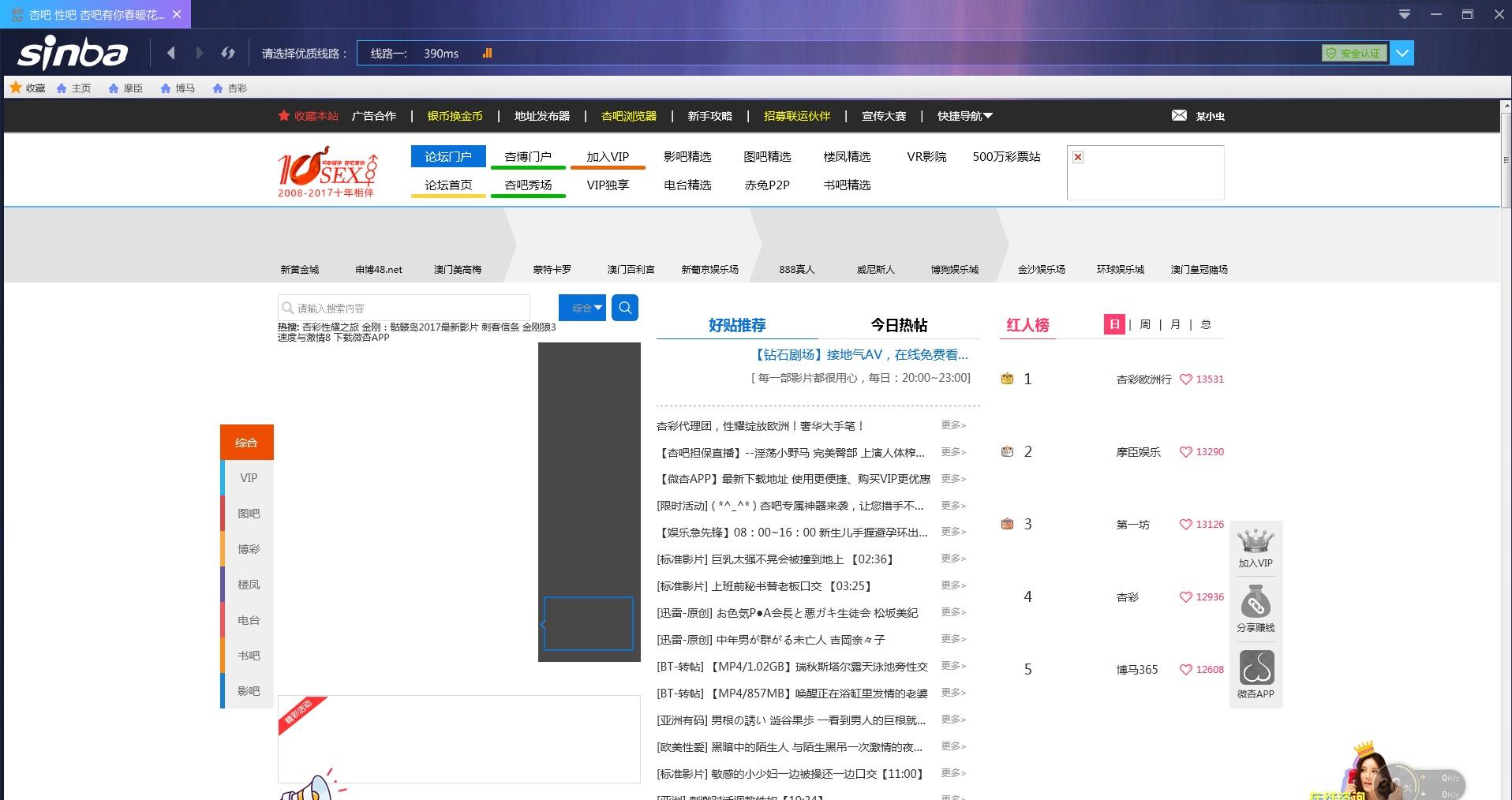Select the 书吧 side category
This screenshot has height=800, width=1512.
point(247,656)
